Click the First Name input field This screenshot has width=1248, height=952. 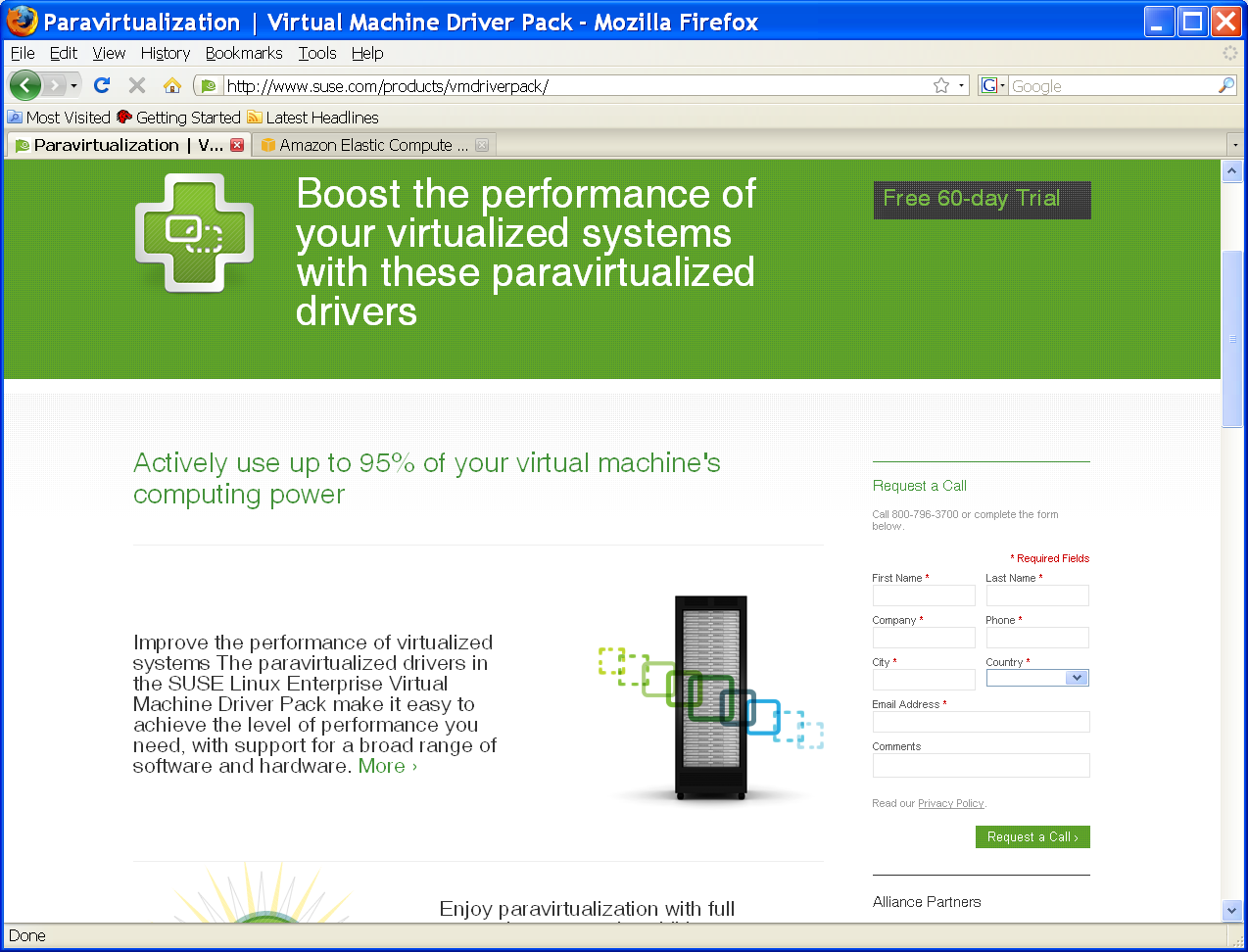coord(924,595)
